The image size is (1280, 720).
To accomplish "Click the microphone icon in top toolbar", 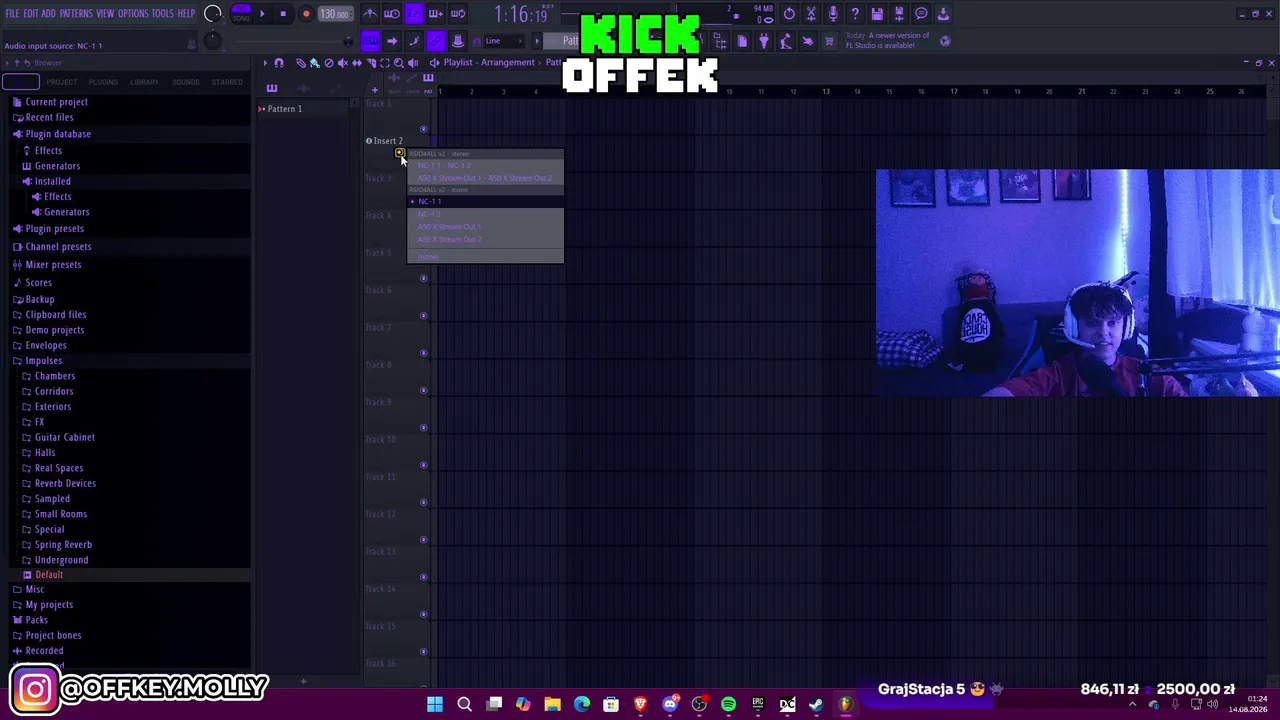I will click(833, 14).
